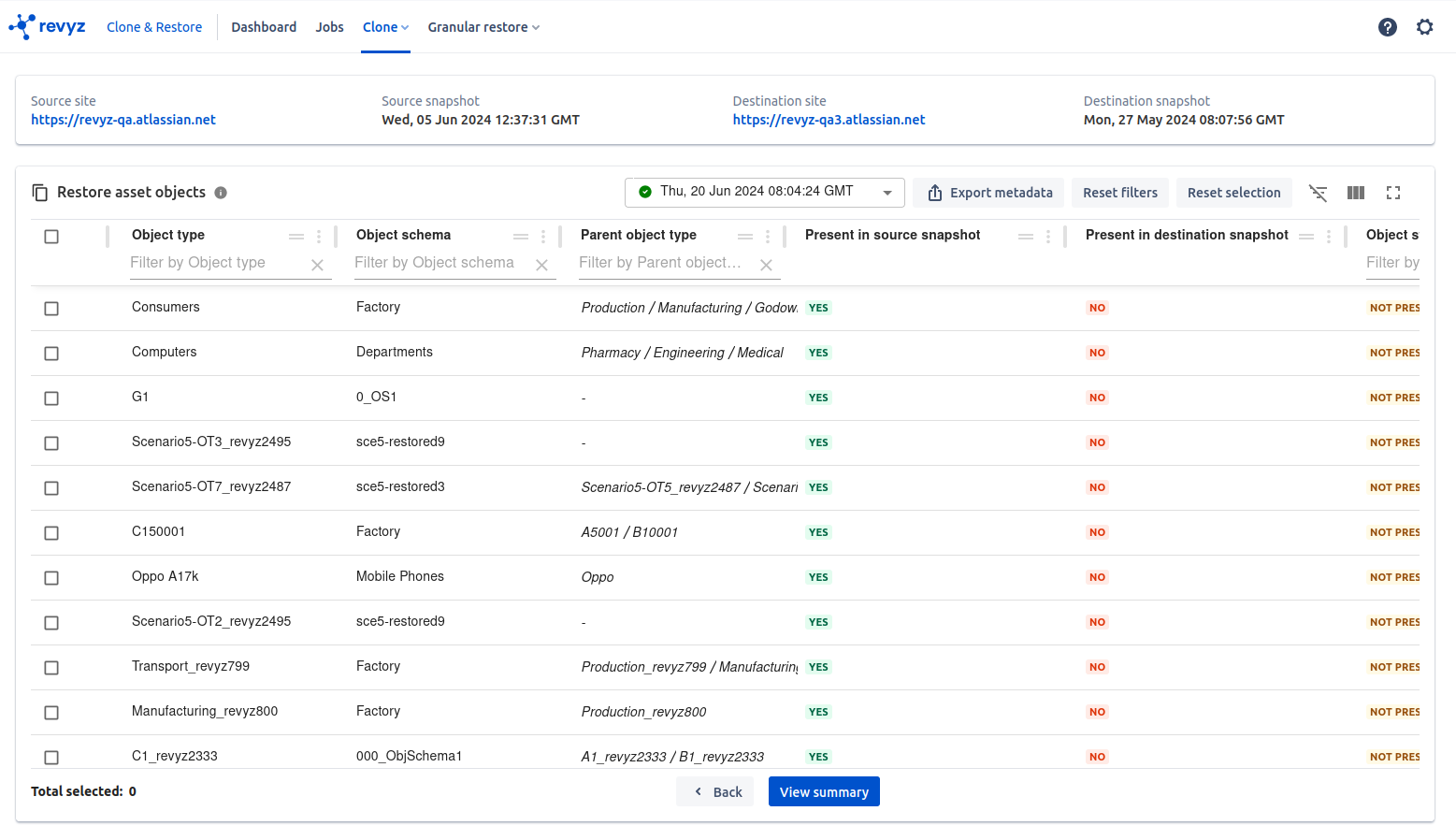Open the help question mark icon

click(x=1388, y=27)
